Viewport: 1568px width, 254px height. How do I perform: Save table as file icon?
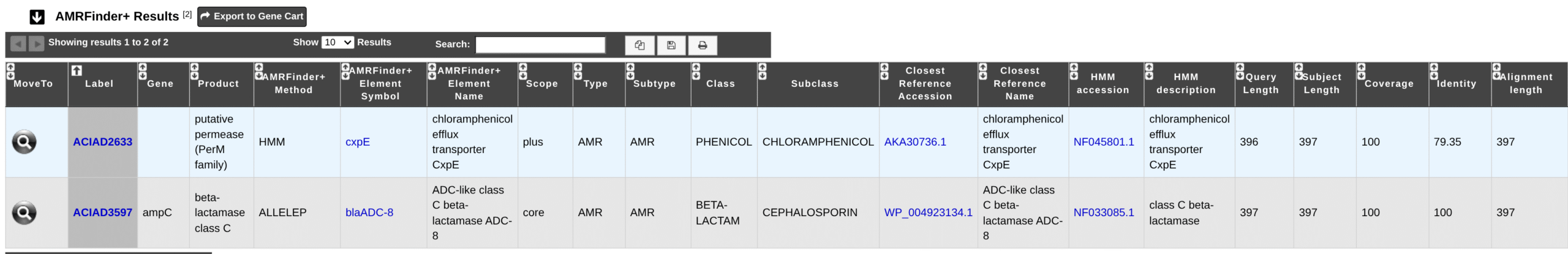671,45
